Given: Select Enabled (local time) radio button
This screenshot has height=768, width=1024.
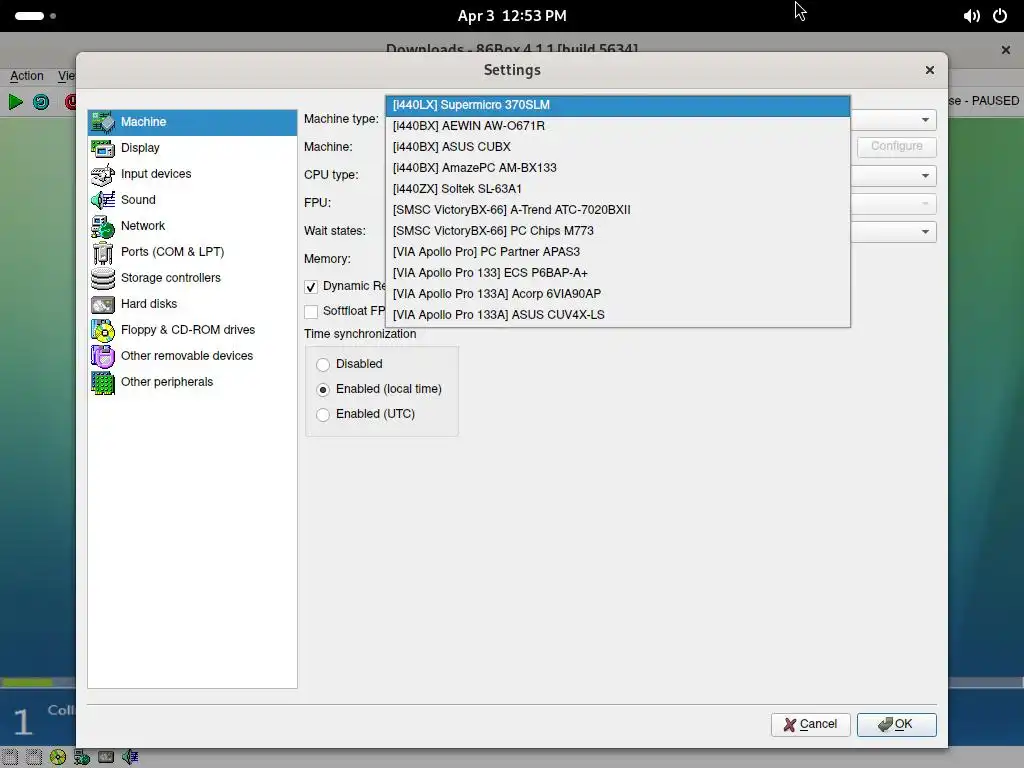Looking at the screenshot, I should click(x=323, y=390).
